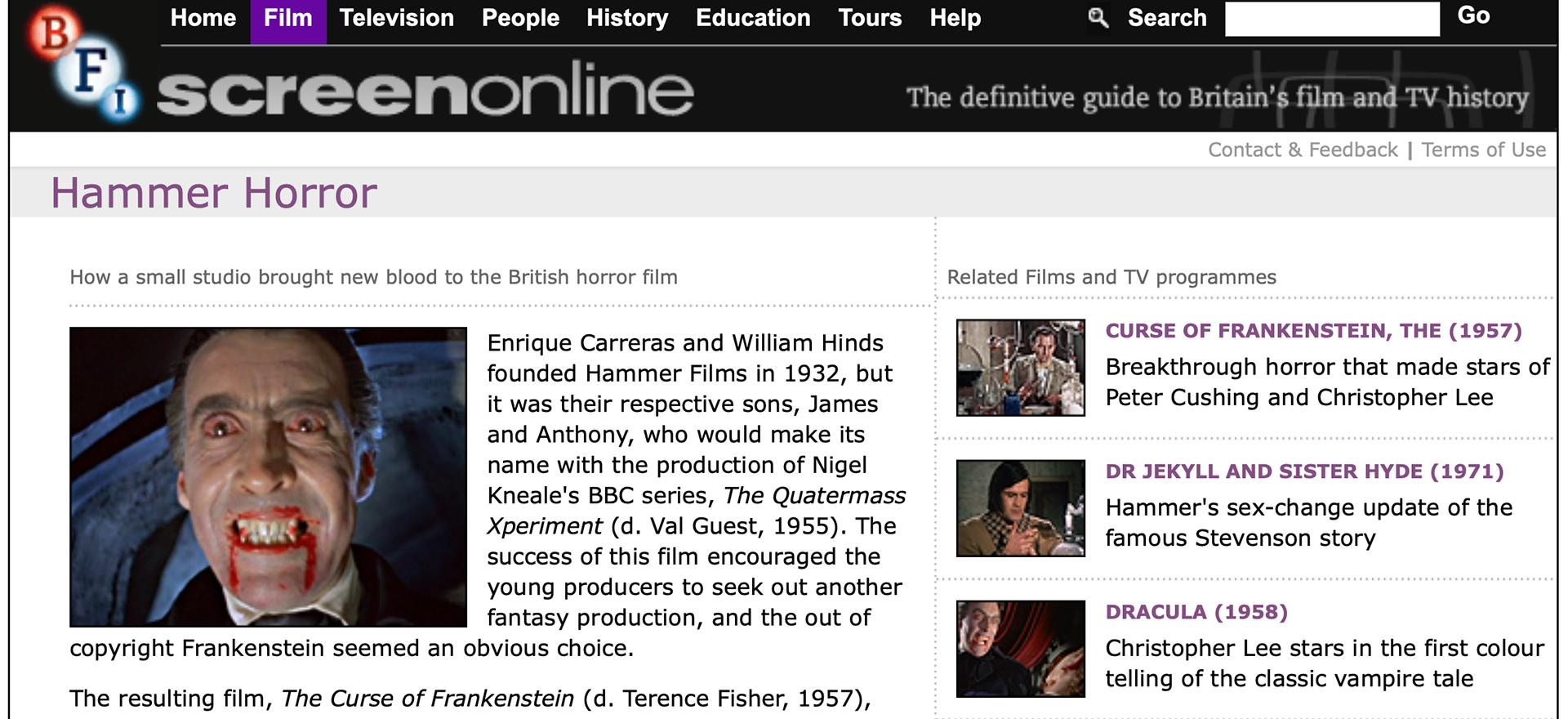Select the Film navigation tab
1568x719 pixels.
[x=288, y=18]
